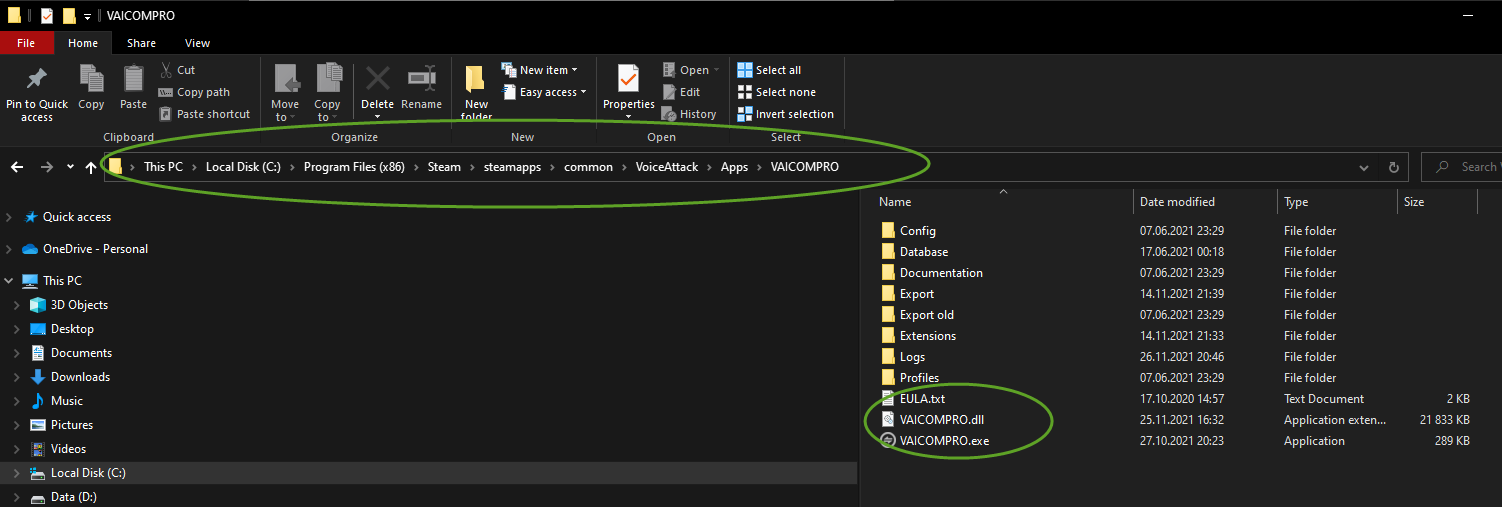Refresh the current folder view

[x=1394, y=167]
